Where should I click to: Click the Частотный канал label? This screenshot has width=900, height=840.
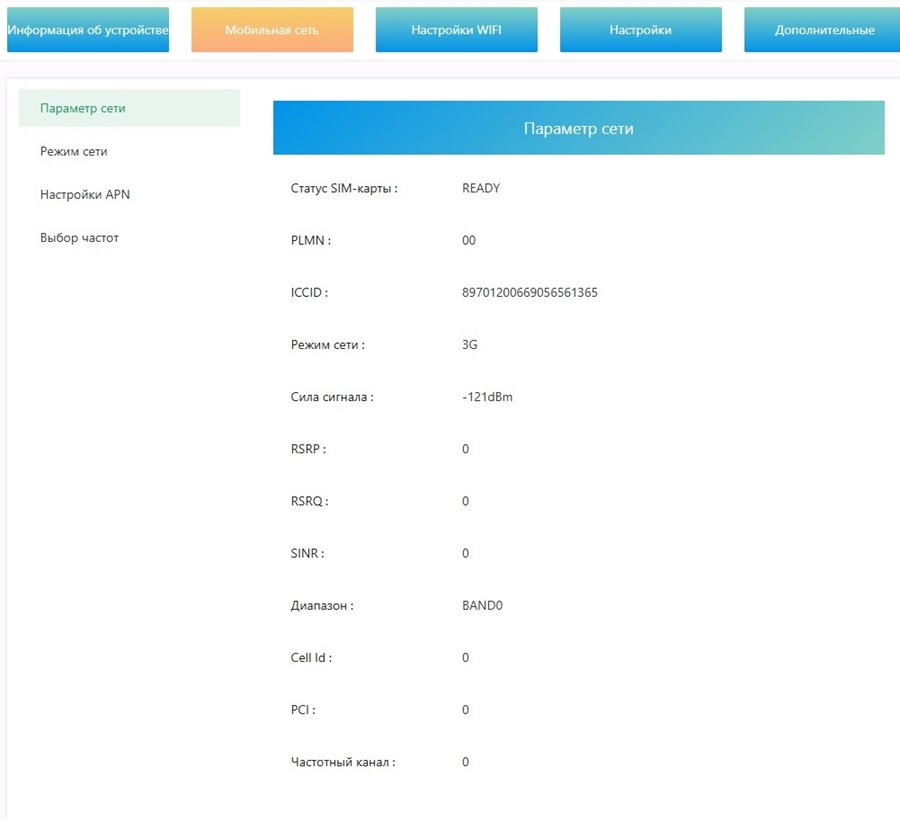[x=343, y=762]
